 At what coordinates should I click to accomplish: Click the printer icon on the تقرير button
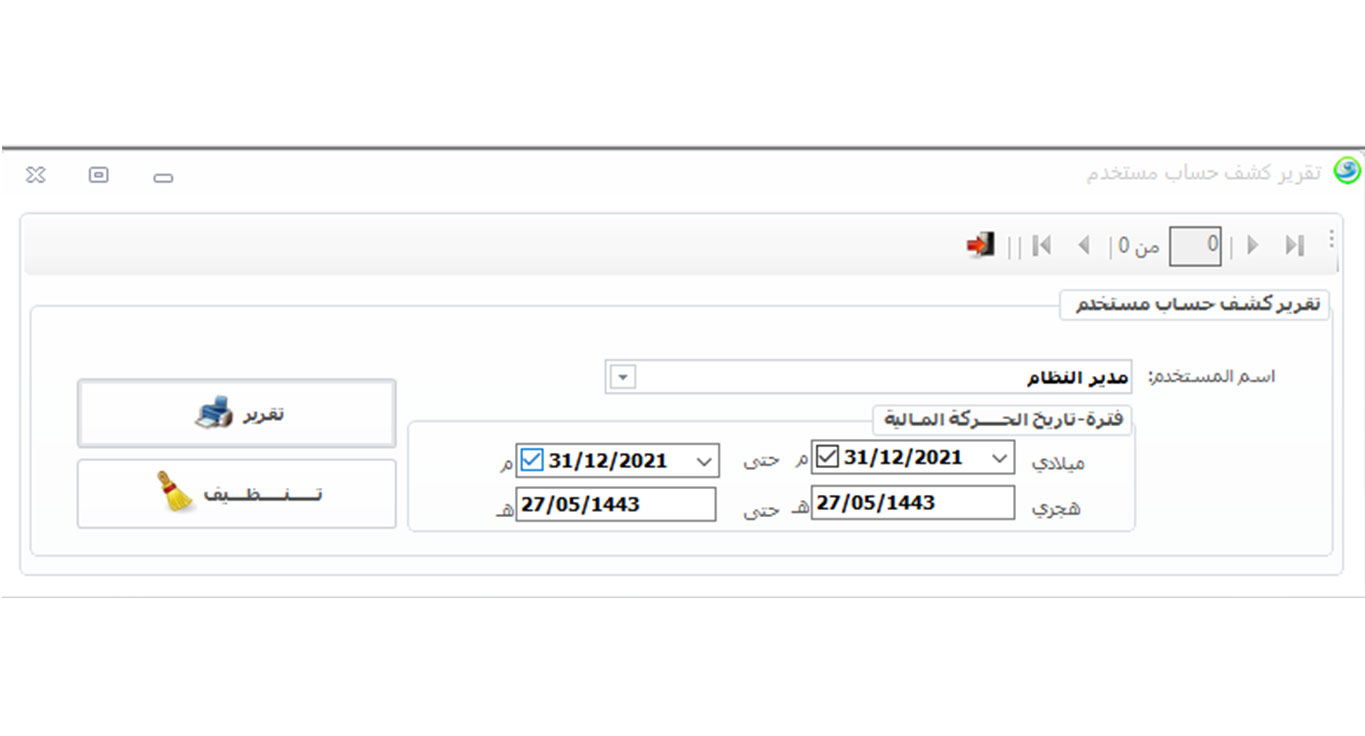[213, 413]
